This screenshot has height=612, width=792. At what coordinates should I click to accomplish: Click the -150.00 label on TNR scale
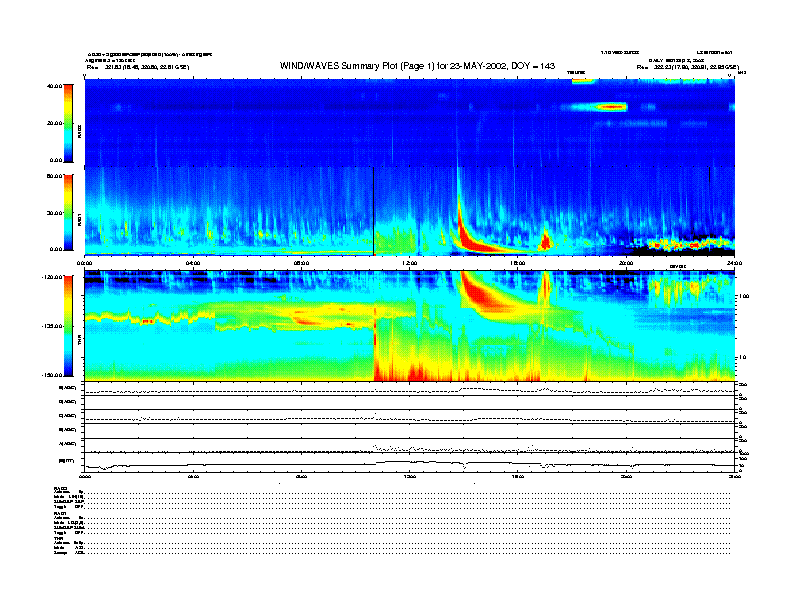click(x=53, y=375)
